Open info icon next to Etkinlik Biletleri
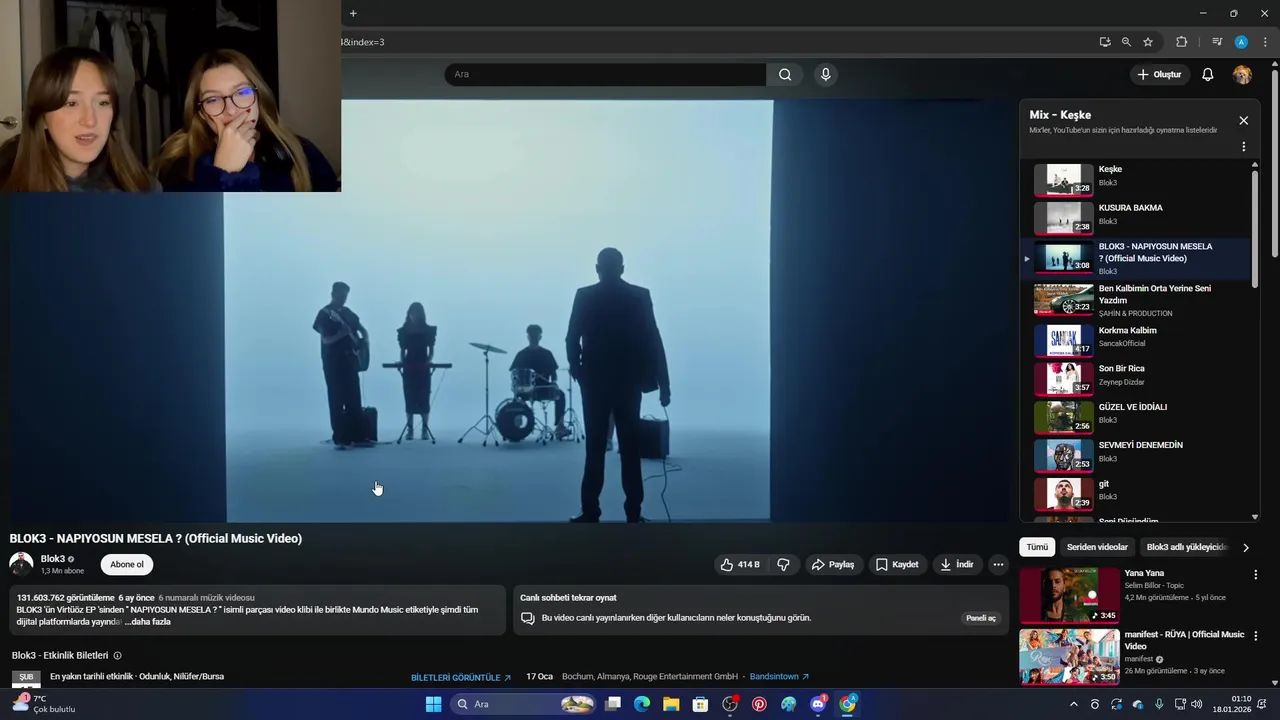The height and width of the screenshot is (720, 1280). [x=117, y=656]
